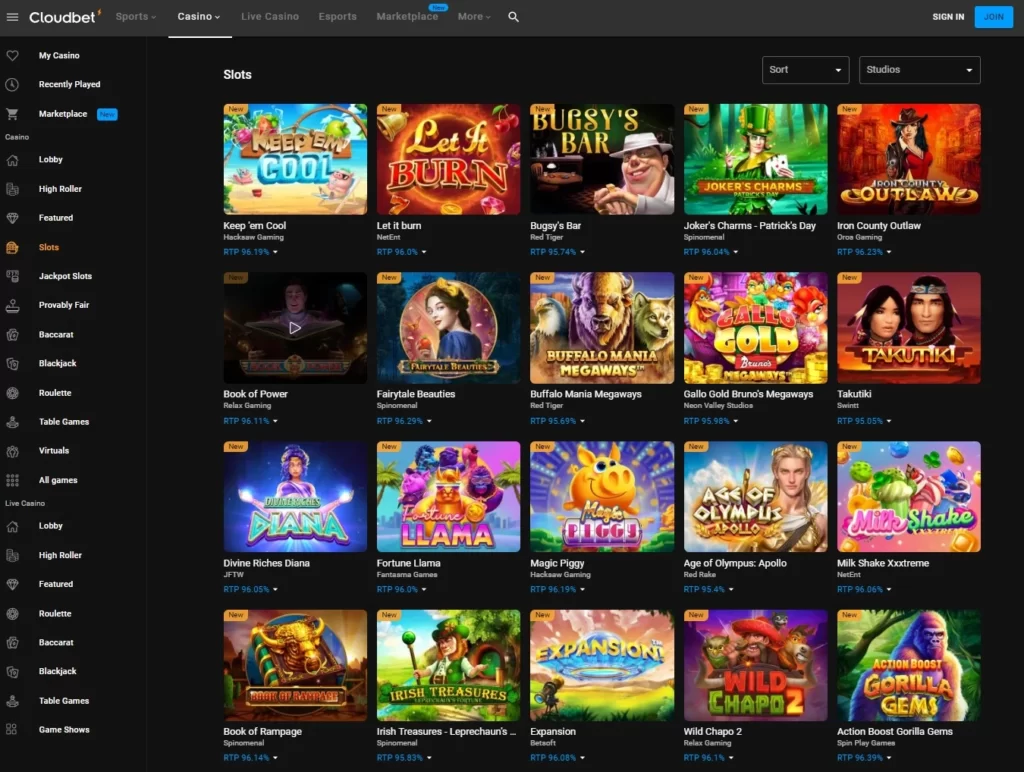Expand RTP 95.4% under Age of Olympus
Screen dimensions: 1024x772
[x=709, y=589]
